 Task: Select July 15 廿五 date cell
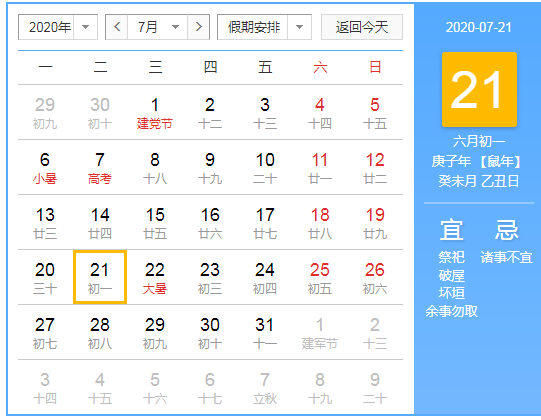(x=155, y=223)
